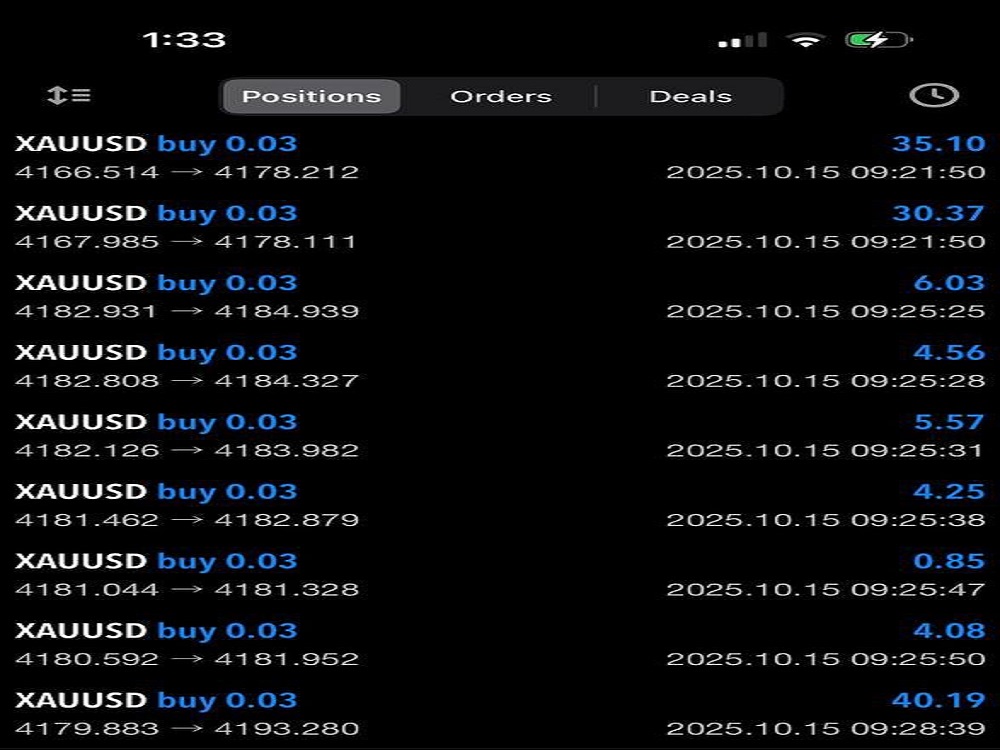Tap the timestamp 2025.10.15 09:25:28

826,381
